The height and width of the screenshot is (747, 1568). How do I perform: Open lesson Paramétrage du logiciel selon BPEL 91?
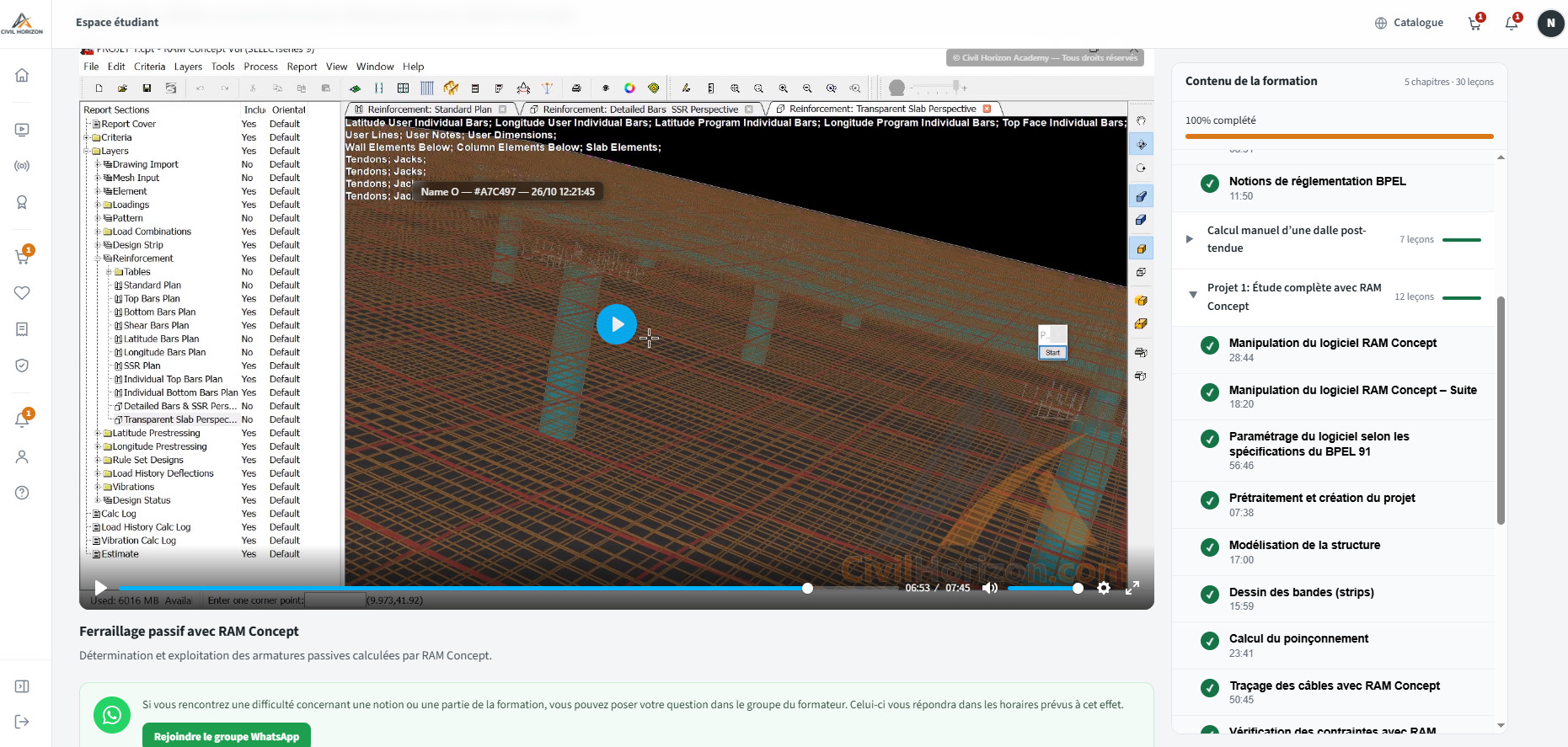pyautogui.click(x=1333, y=451)
